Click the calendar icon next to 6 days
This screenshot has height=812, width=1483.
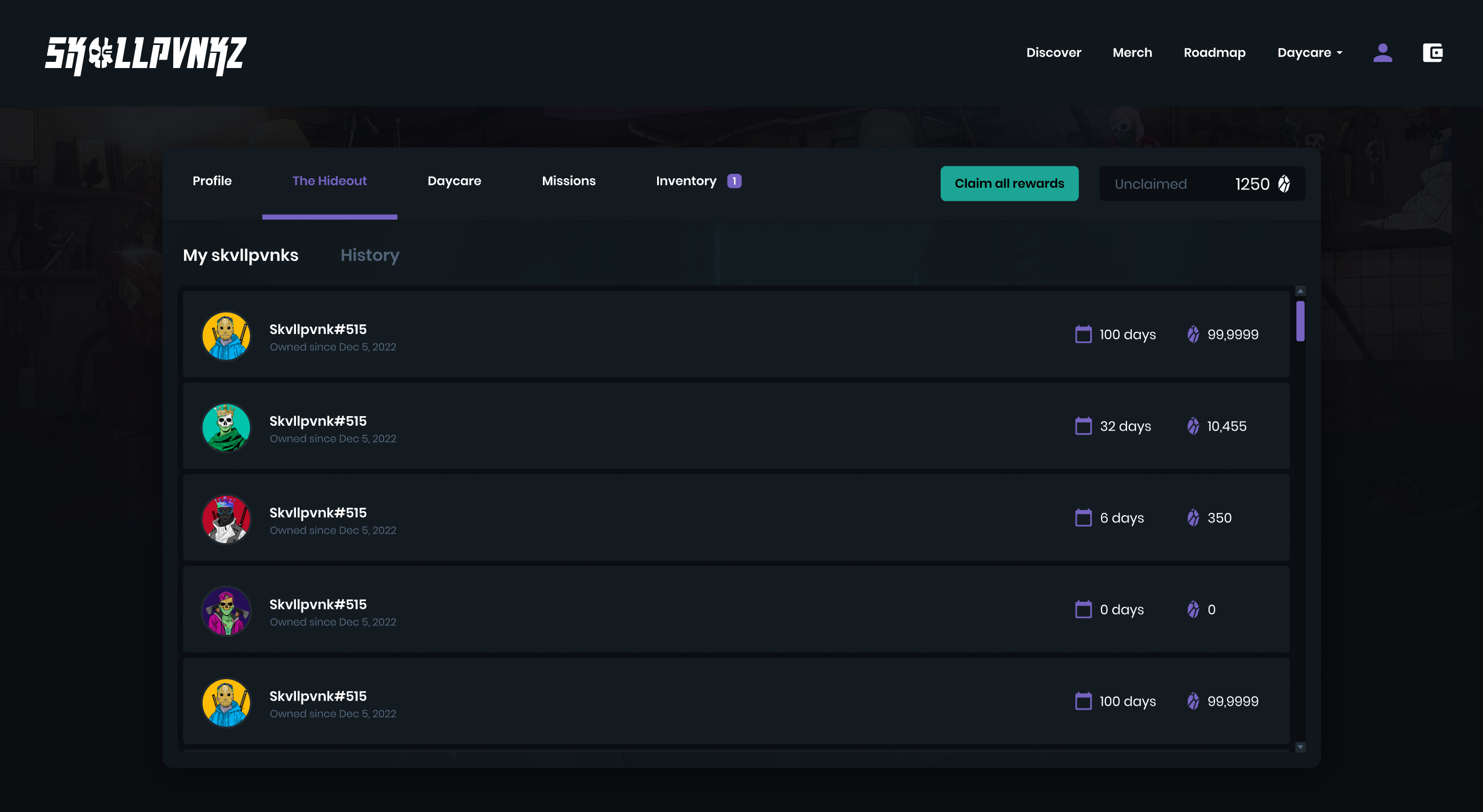pyautogui.click(x=1083, y=517)
